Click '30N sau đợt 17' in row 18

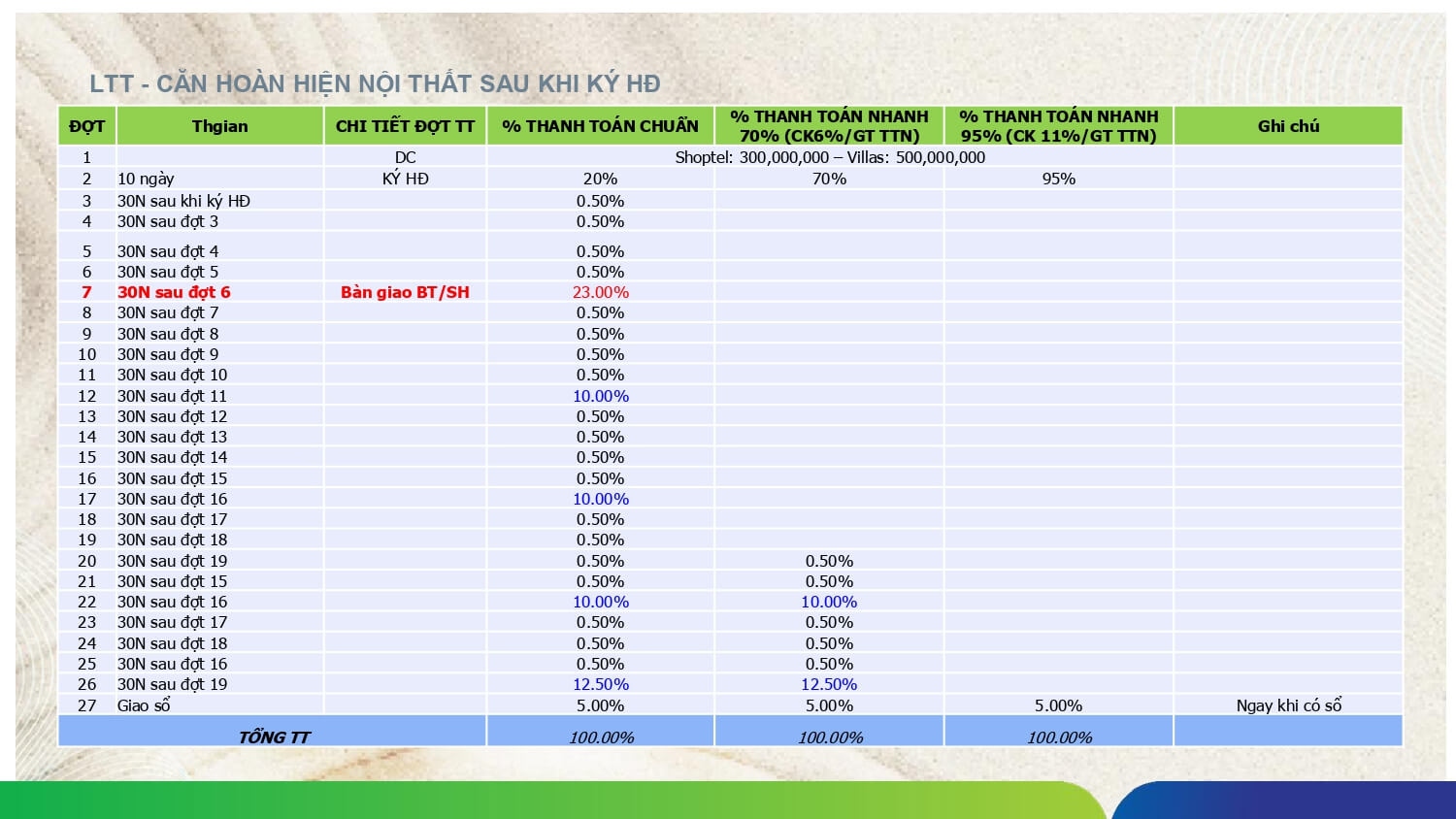[220, 519]
